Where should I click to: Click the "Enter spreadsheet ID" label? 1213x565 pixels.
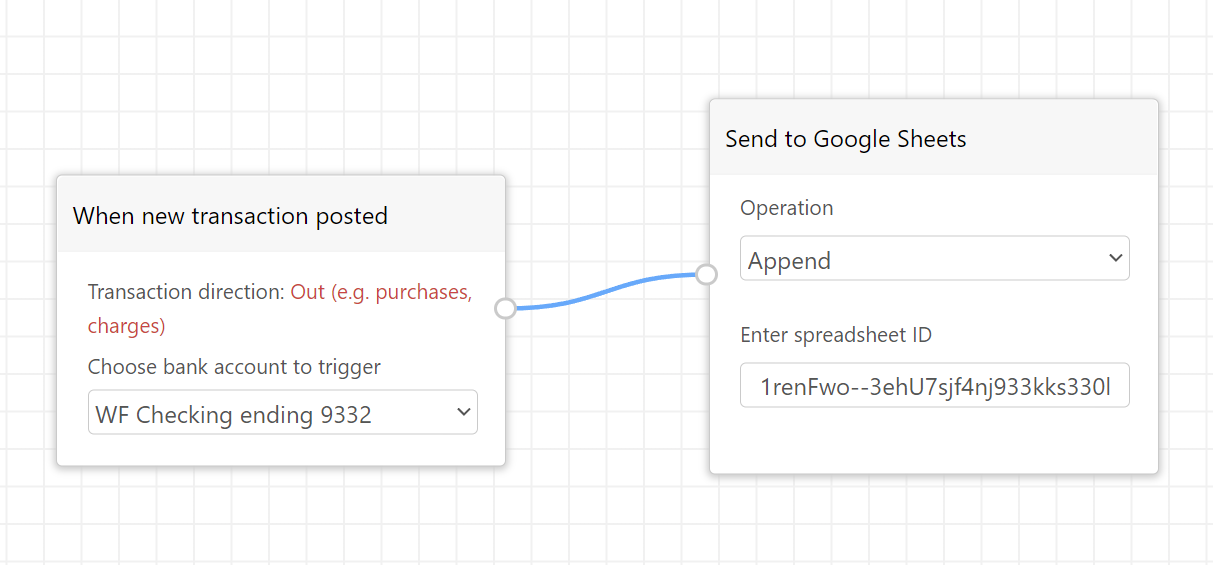(x=836, y=335)
